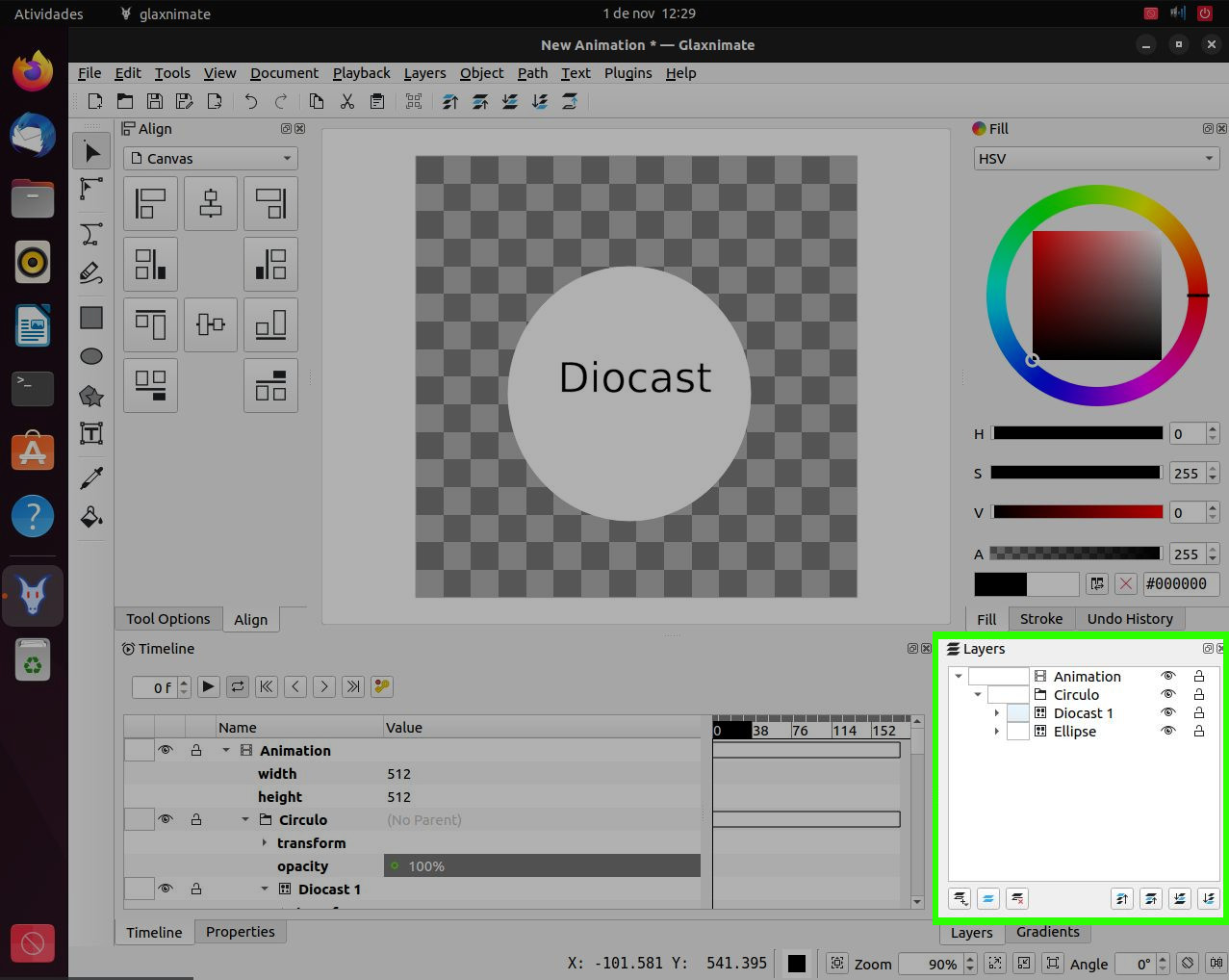1229x980 pixels.
Task: Lock the Ellipse layer in Layers panel
Action: click(1199, 732)
